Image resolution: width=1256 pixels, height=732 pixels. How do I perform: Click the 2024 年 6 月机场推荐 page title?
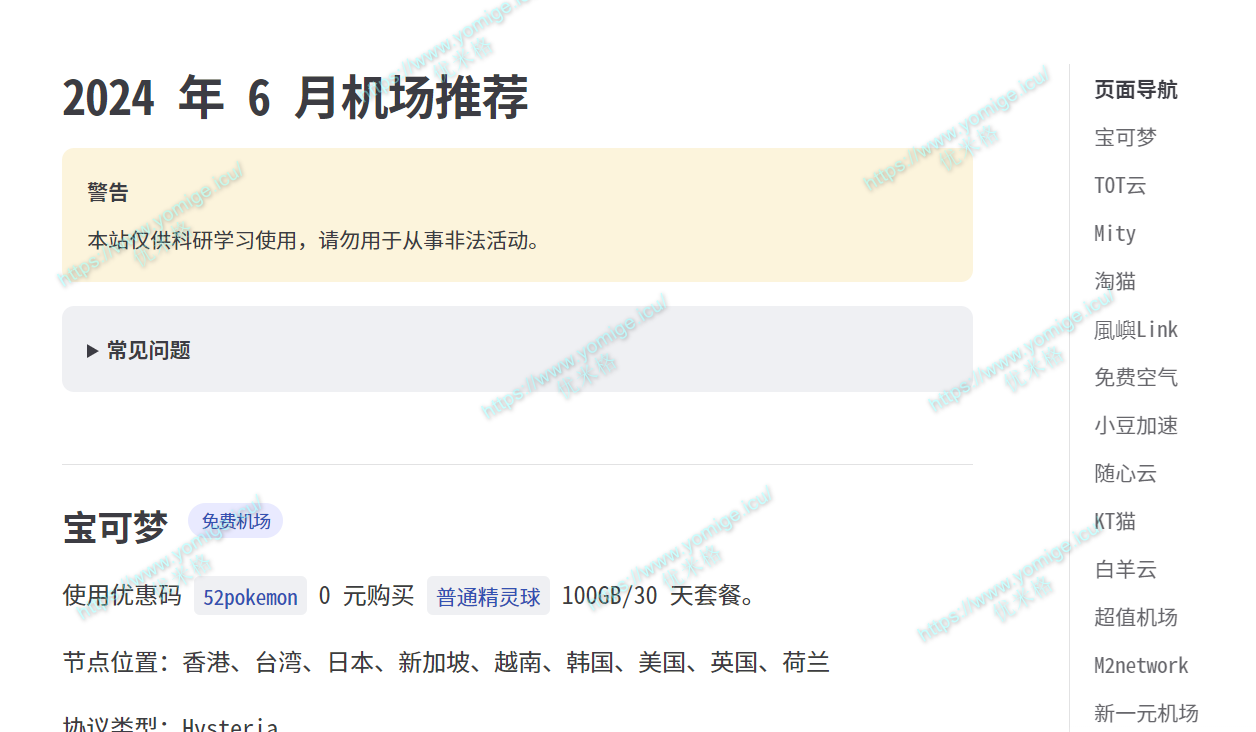[x=295, y=99]
